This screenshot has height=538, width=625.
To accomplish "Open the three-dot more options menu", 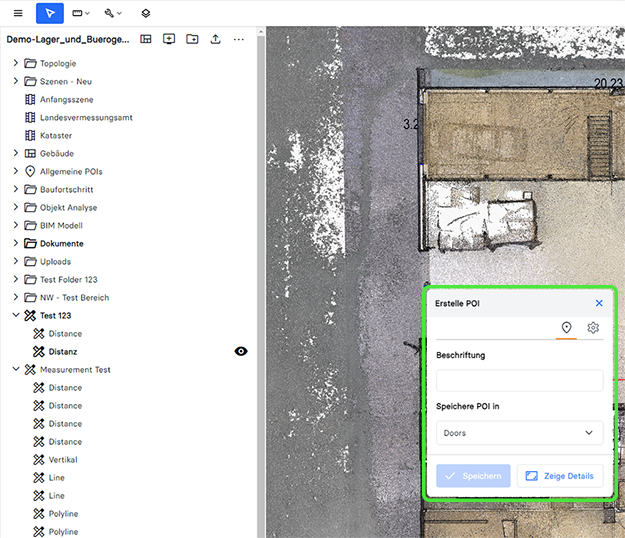I will 238,39.
